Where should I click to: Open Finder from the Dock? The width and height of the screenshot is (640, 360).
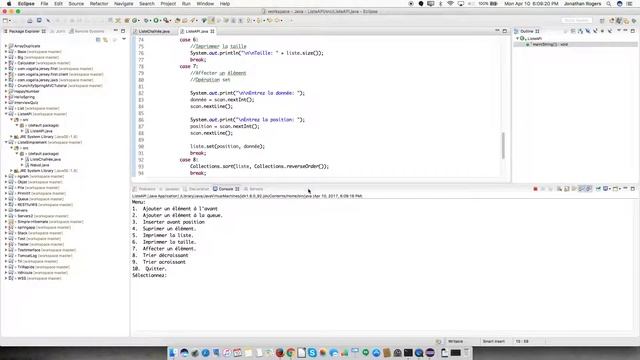[173, 353]
